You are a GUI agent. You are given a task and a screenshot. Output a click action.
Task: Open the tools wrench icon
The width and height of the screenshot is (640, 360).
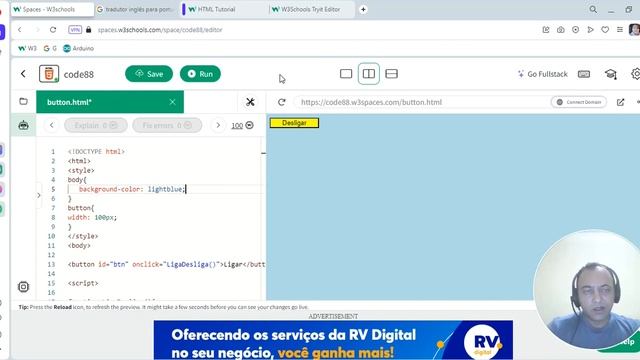point(250,102)
